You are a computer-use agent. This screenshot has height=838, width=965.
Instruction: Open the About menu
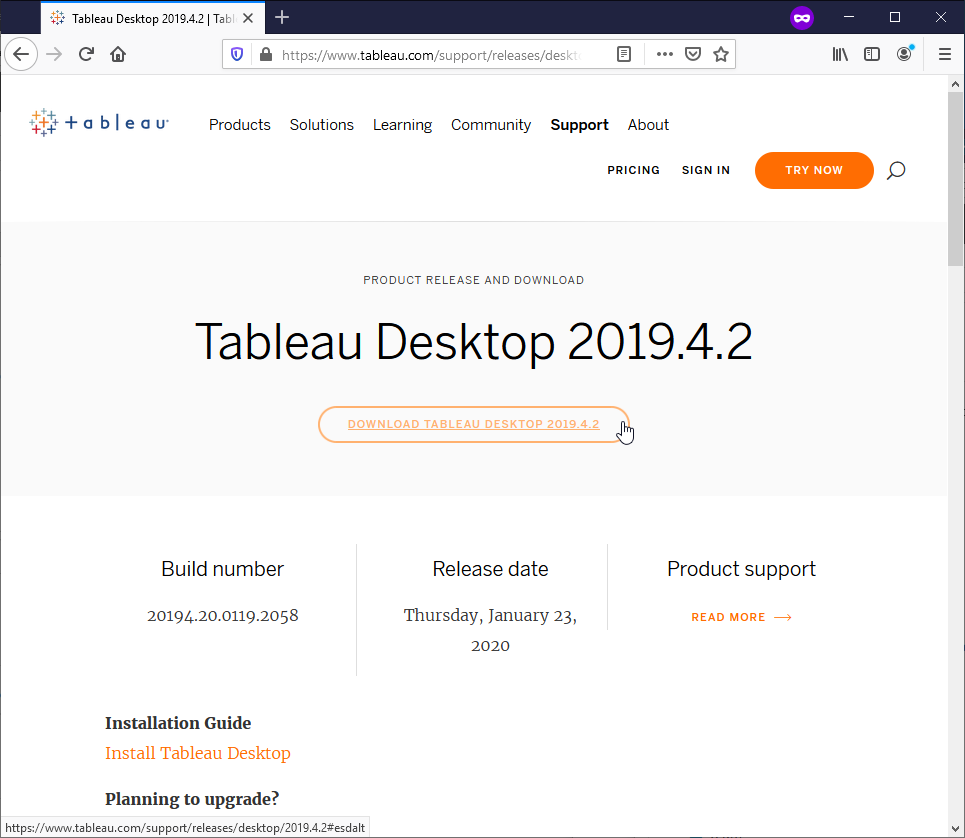(x=648, y=125)
